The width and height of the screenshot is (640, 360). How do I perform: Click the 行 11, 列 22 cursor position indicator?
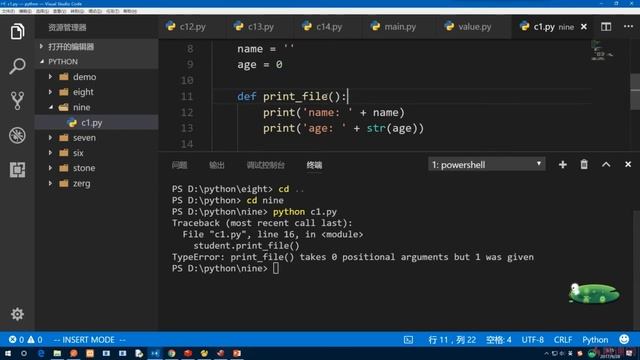tap(452, 340)
